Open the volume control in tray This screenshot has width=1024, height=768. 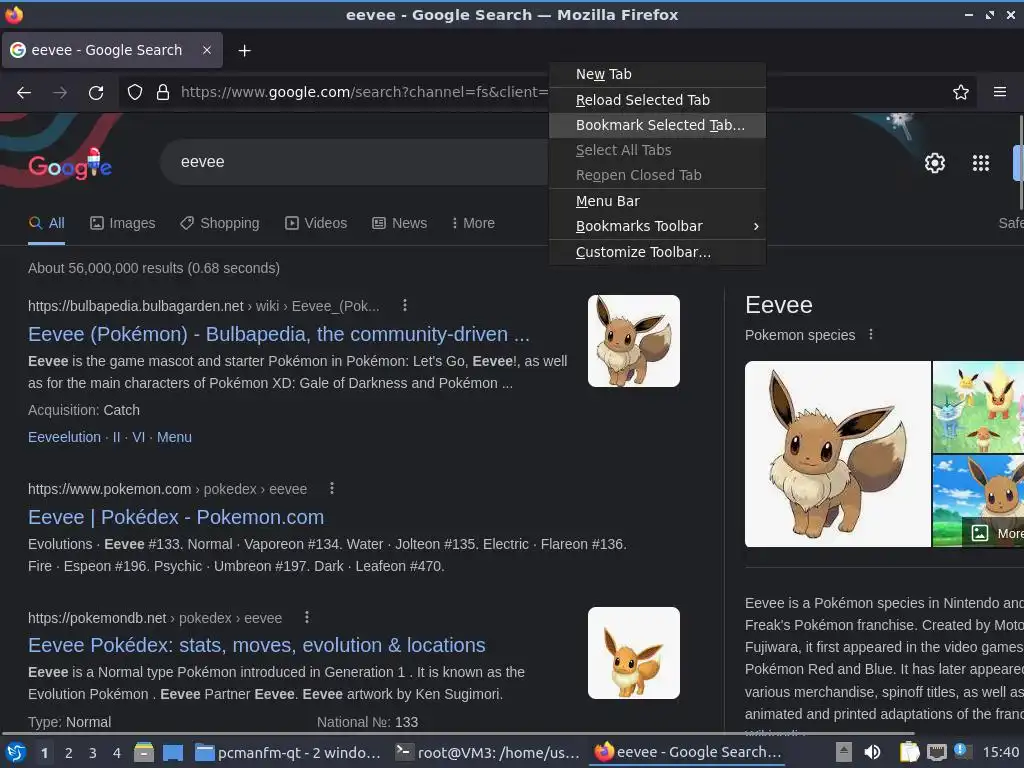coord(872,752)
